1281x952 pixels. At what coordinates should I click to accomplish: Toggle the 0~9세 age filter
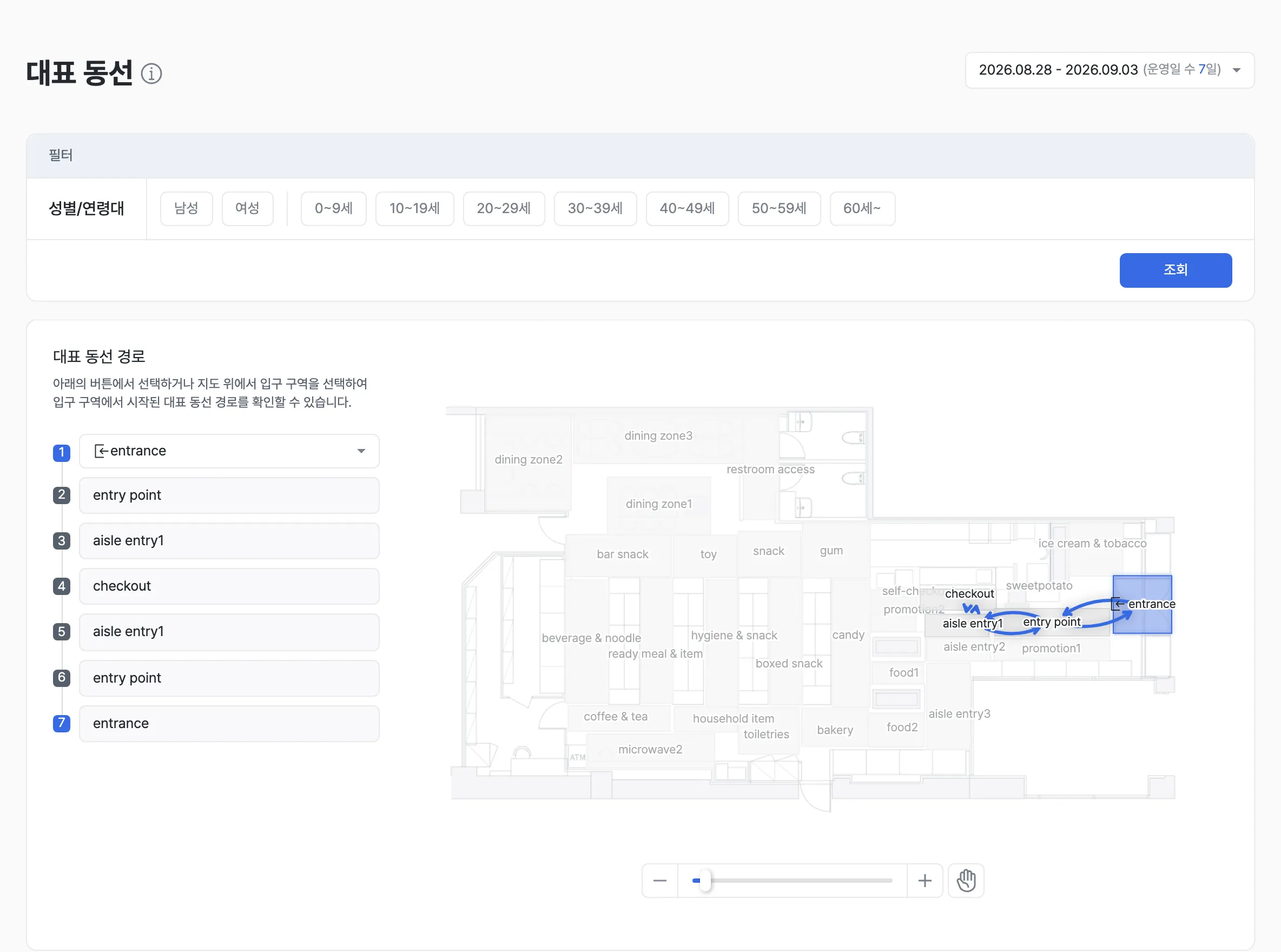click(x=334, y=208)
